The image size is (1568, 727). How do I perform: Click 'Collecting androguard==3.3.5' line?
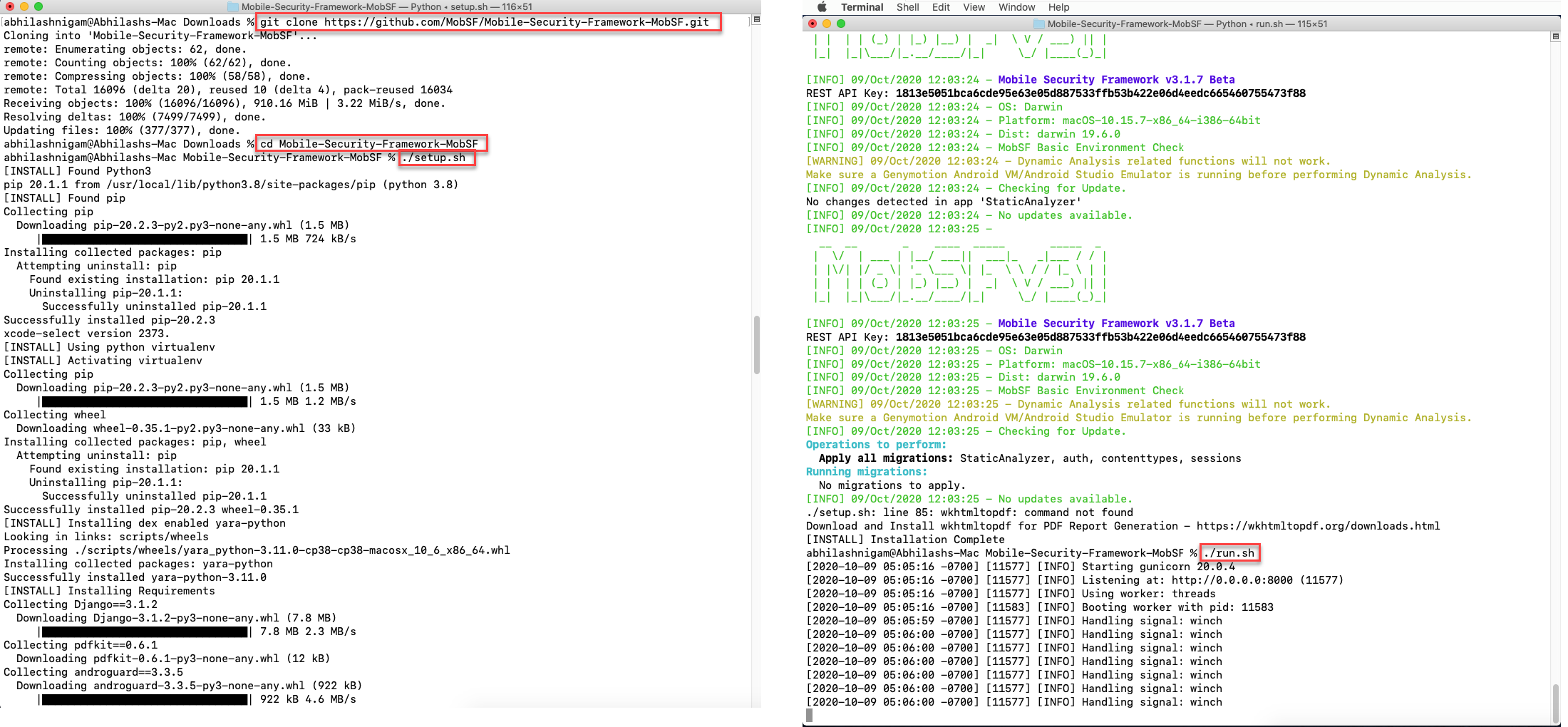tap(93, 672)
